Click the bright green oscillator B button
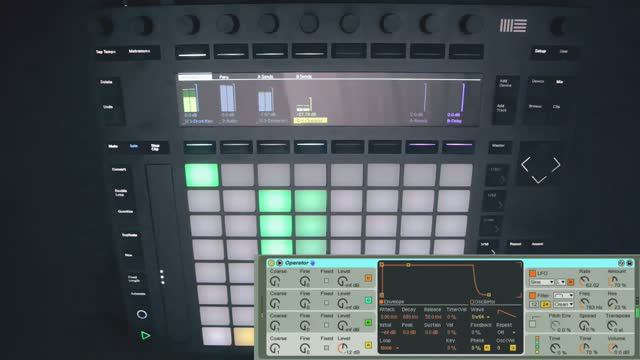 point(368,323)
